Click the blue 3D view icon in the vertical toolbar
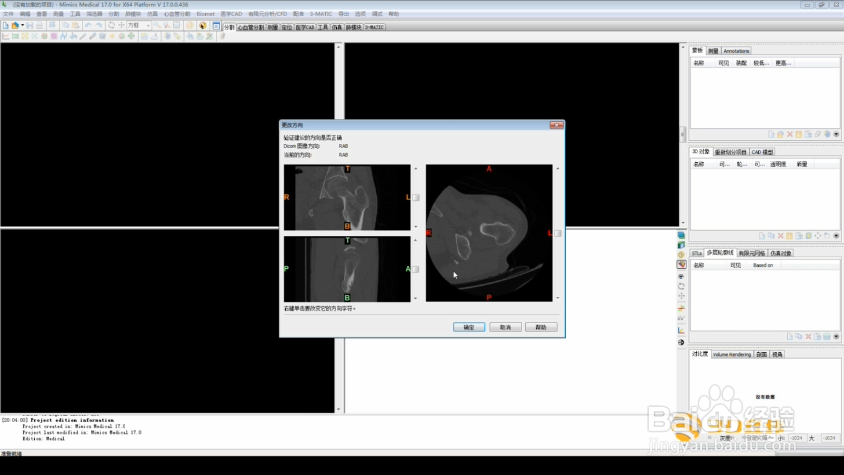This screenshot has height=475, width=844. [681, 235]
